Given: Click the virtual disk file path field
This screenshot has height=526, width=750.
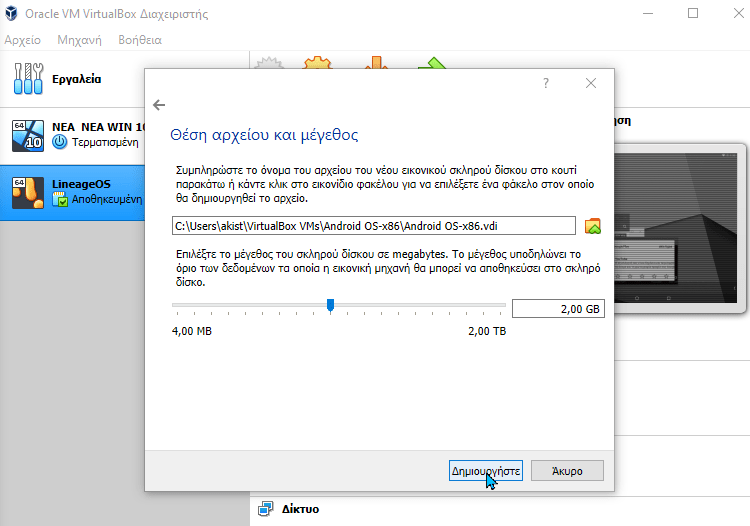Looking at the screenshot, I should 374,226.
